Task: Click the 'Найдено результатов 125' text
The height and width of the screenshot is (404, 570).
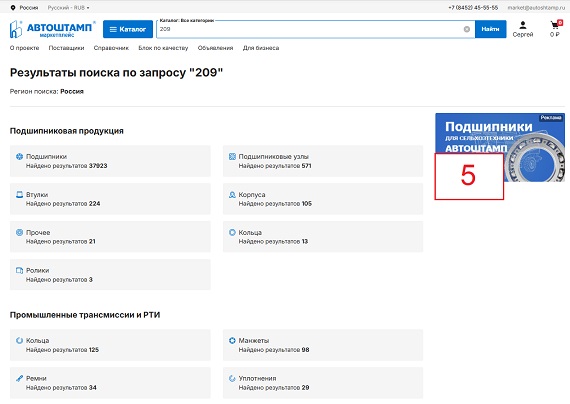Action: 63,350
